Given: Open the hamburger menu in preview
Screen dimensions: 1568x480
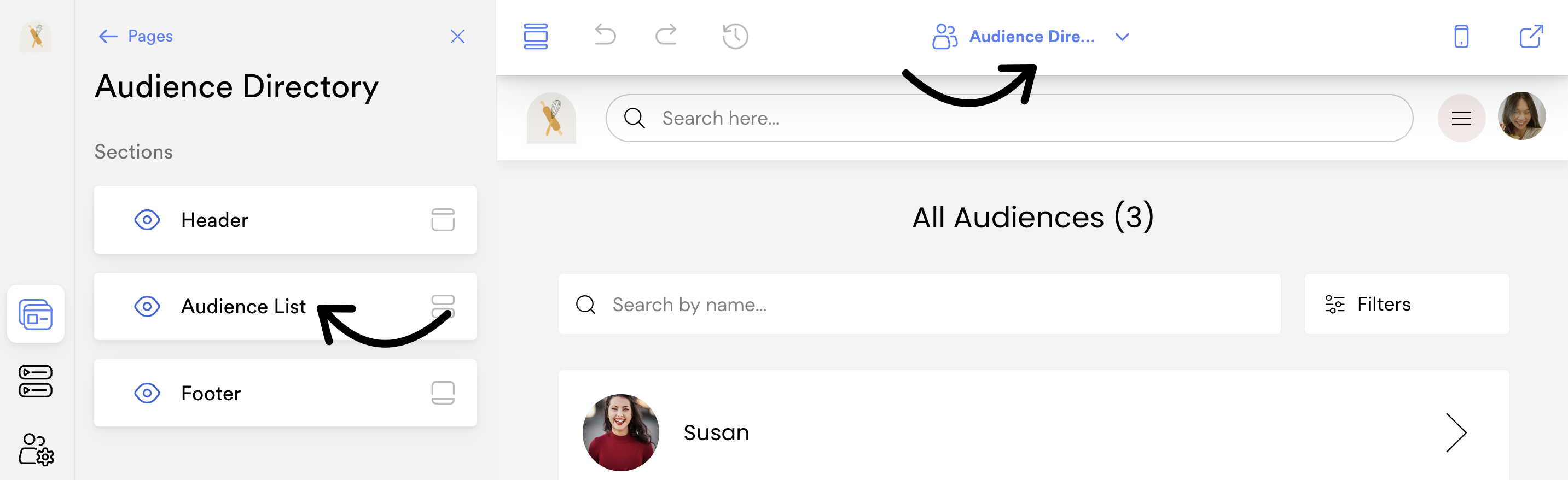Looking at the screenshot, I should 1461,118.
